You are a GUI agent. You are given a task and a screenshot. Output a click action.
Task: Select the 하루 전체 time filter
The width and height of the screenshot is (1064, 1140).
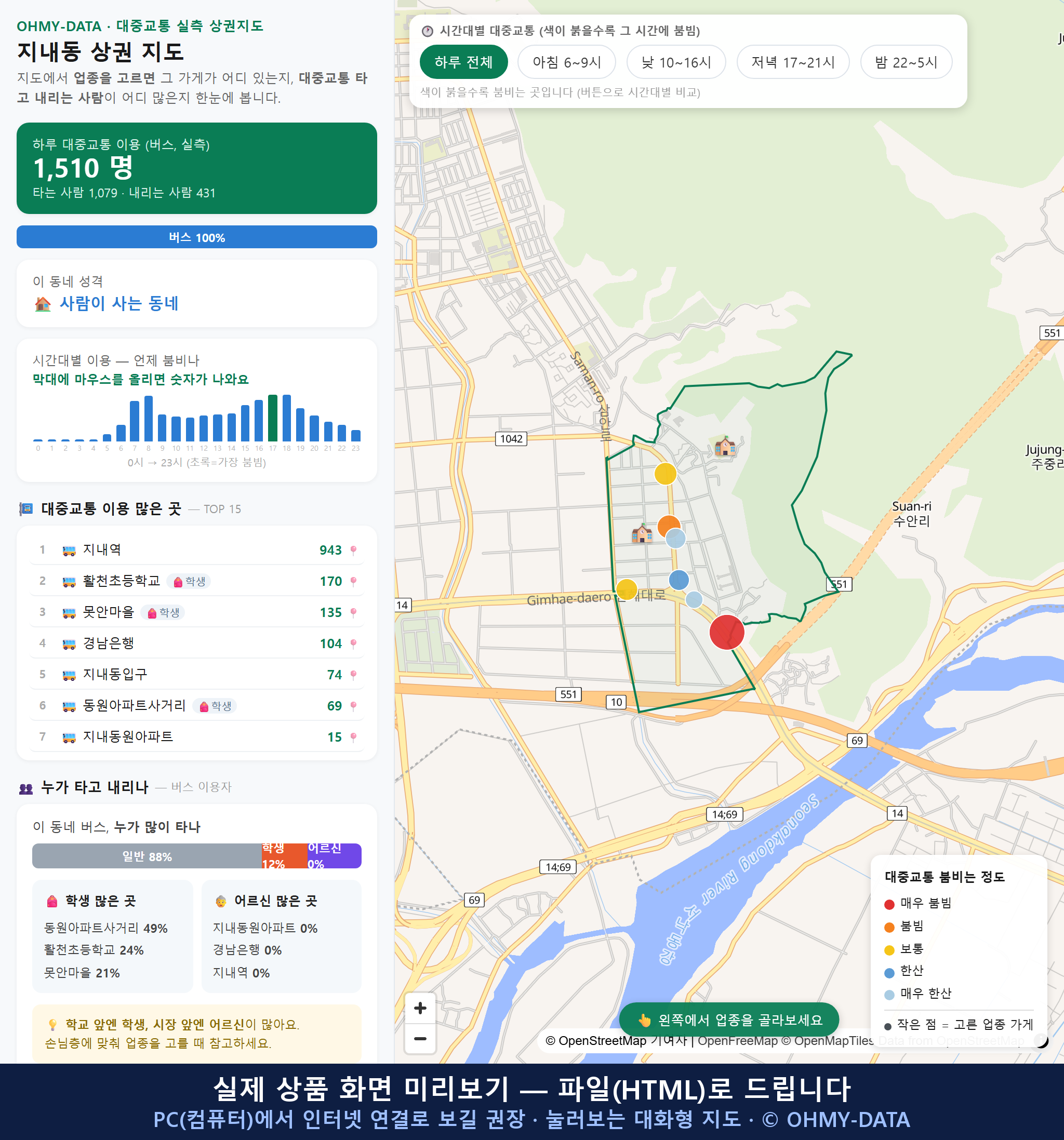463,62
